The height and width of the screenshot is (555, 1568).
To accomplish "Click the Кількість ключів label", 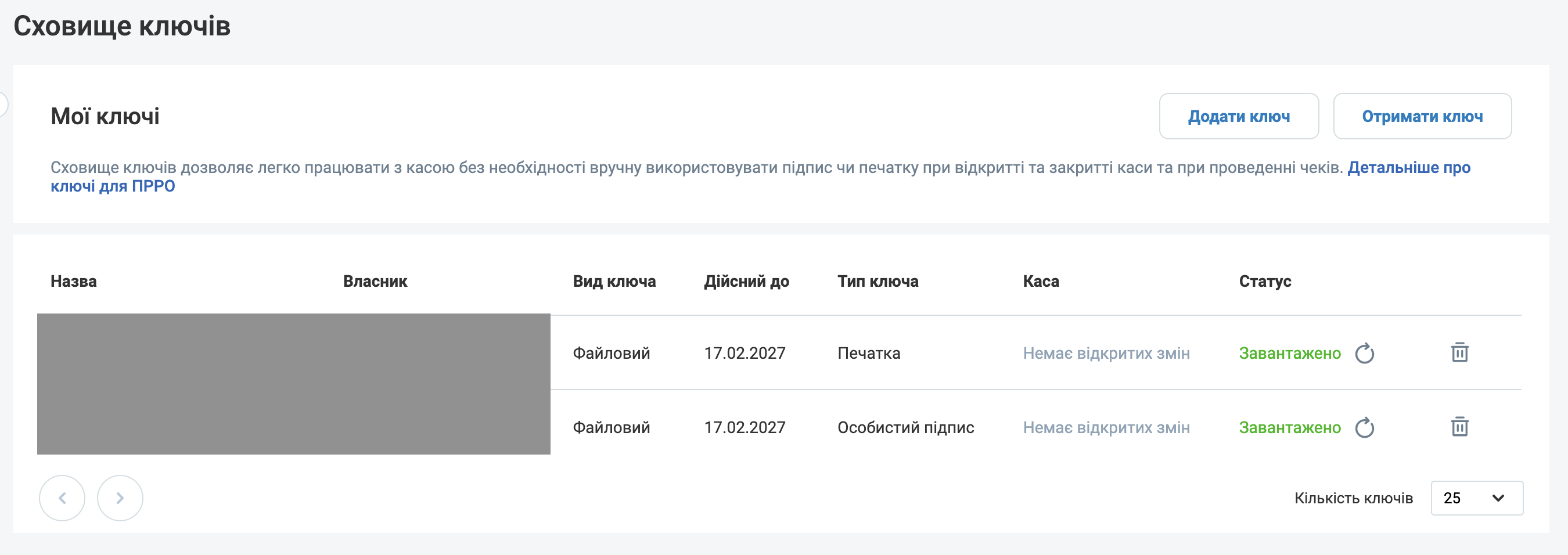I will tap(1353, 498).
